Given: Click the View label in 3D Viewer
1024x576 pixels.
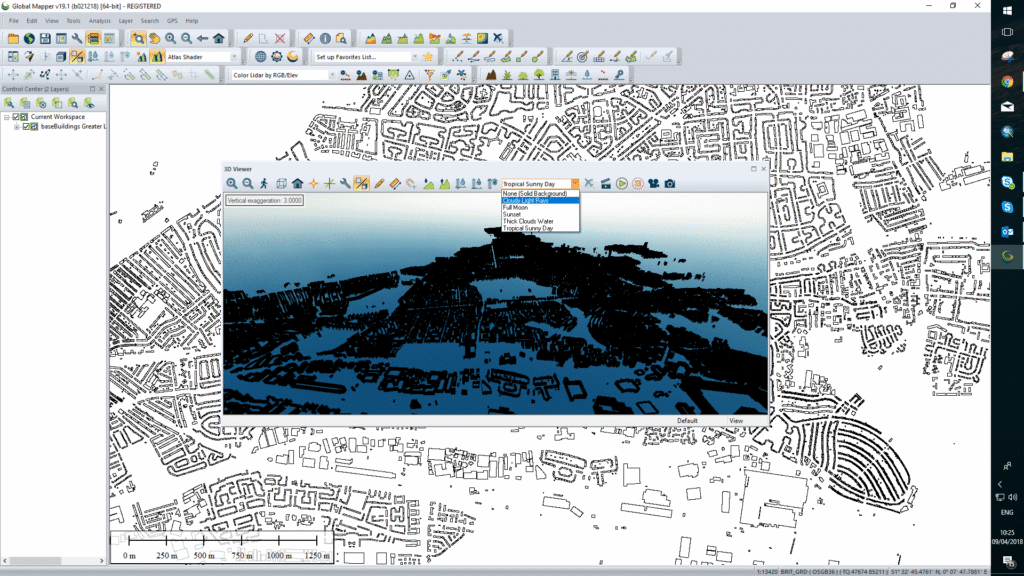Looking at the screenshot, I should pyautogui.click(x=736, y=421).
